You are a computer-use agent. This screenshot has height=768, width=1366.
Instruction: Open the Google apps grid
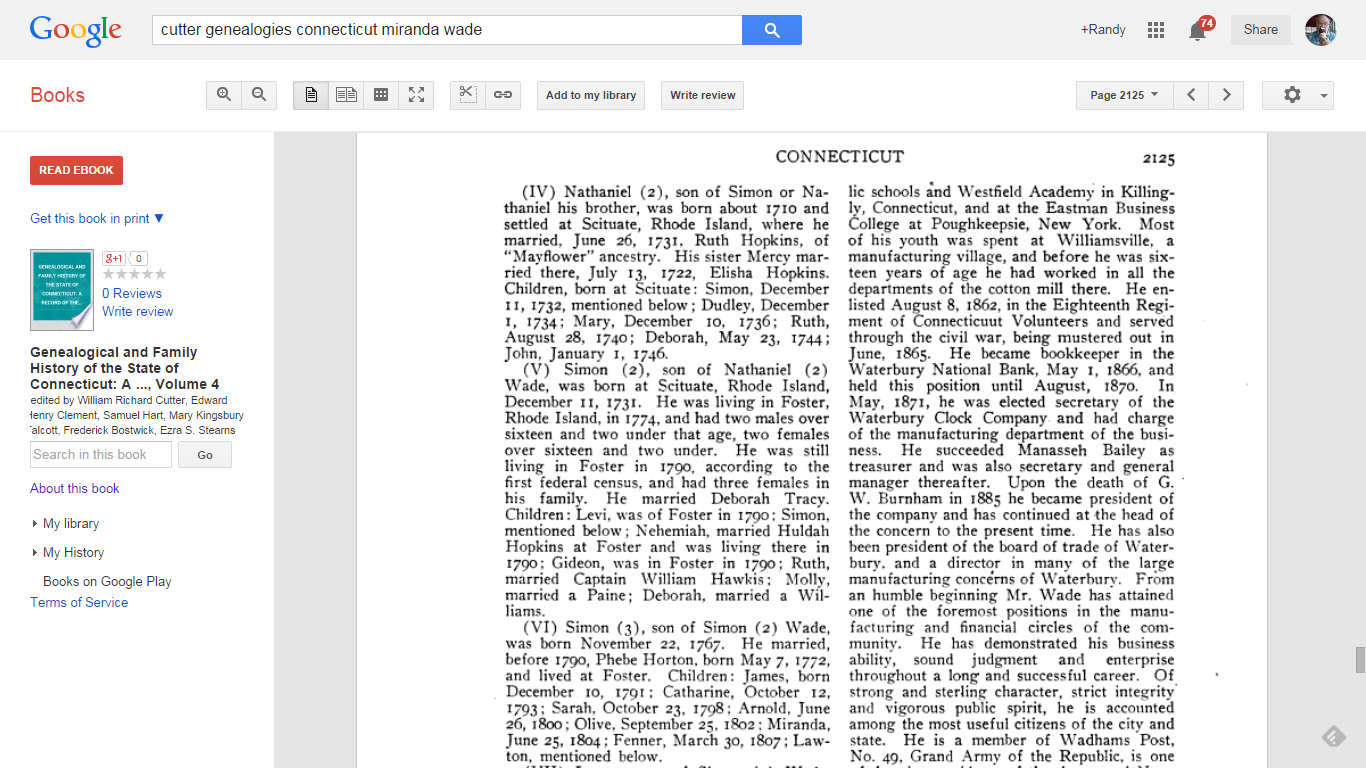[1155, 30]
